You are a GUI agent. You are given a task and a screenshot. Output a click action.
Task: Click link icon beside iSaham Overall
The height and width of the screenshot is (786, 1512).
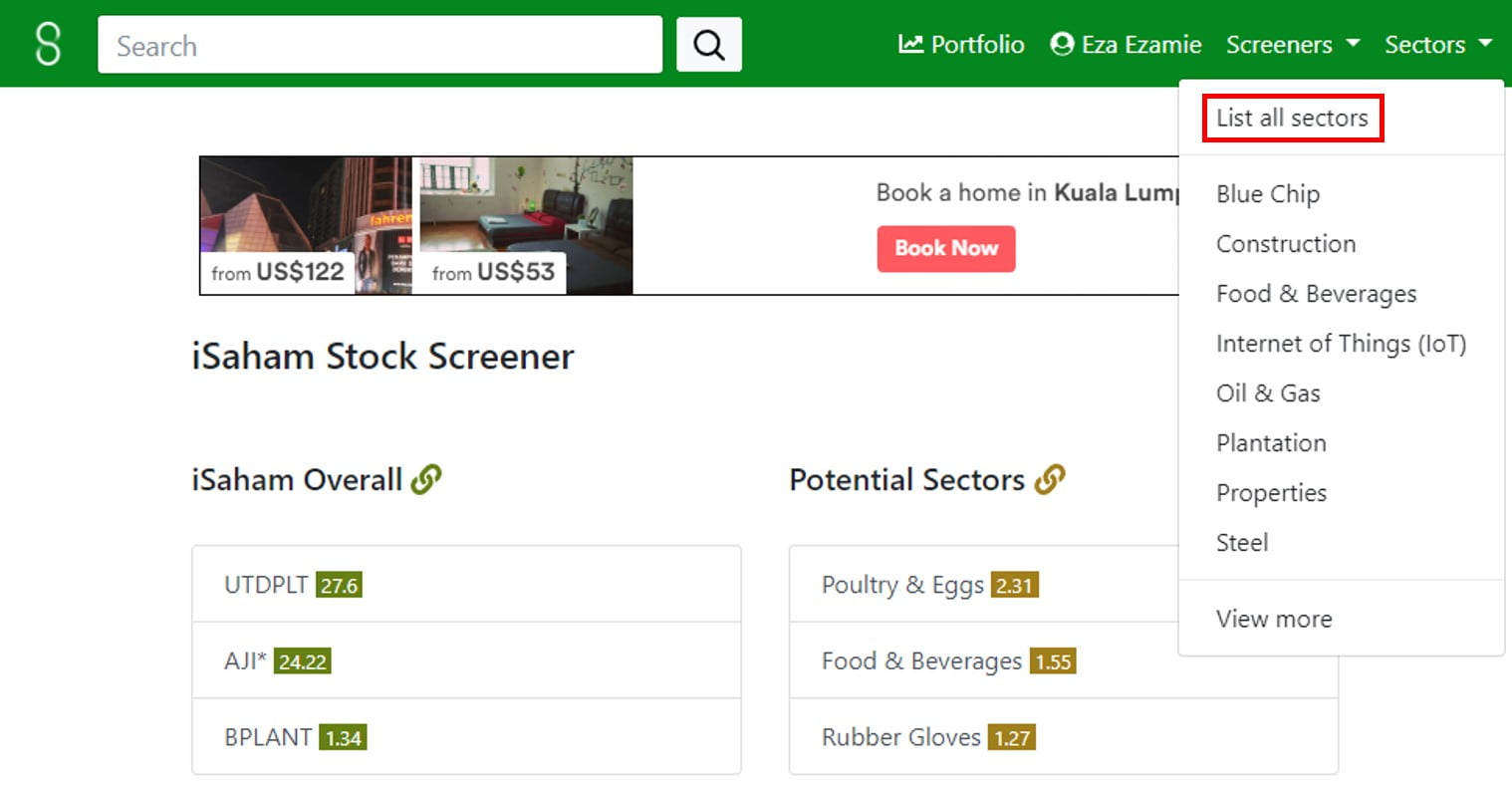426,480
